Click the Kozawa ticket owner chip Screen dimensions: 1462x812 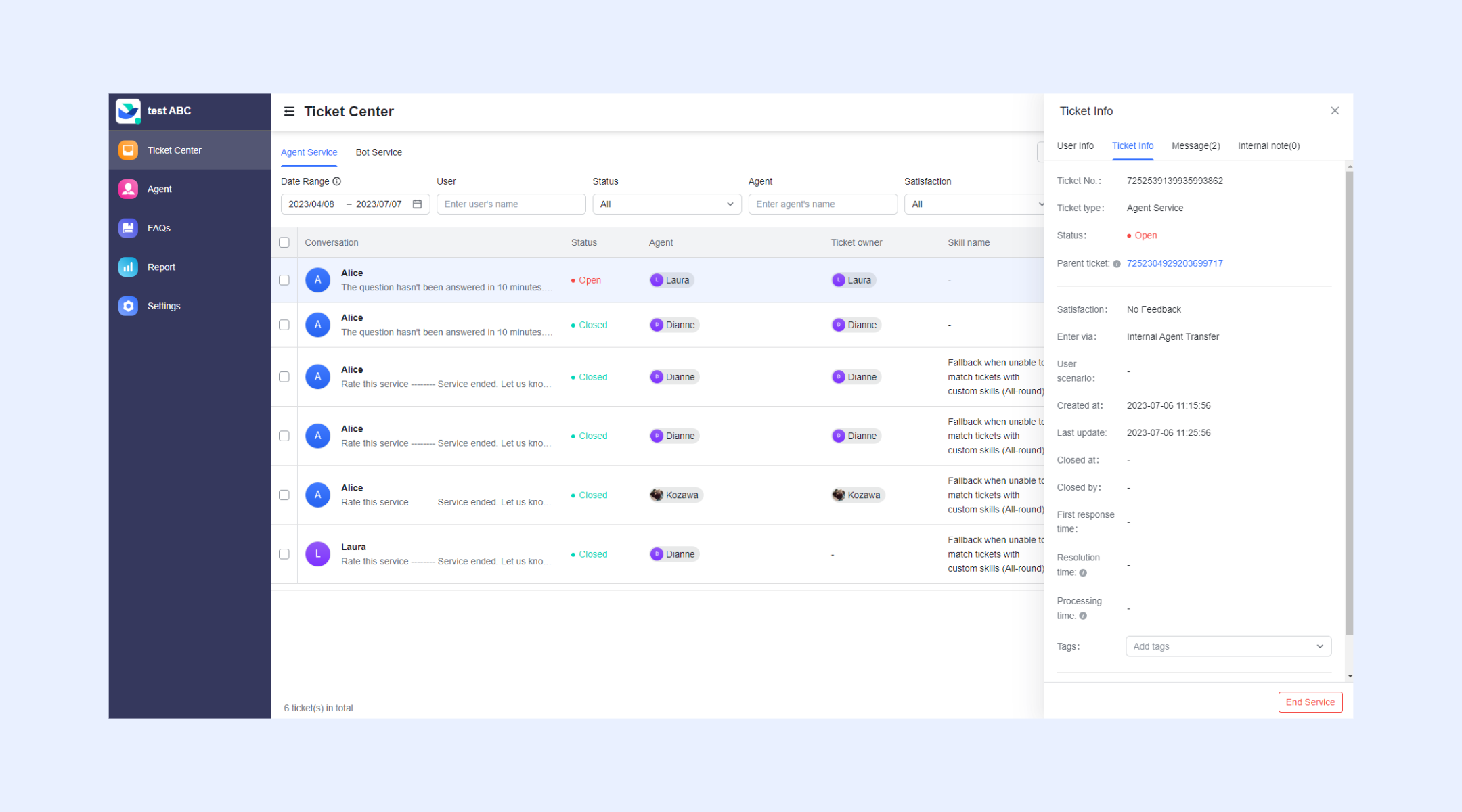pyautogui.click(x=858, y=495)
